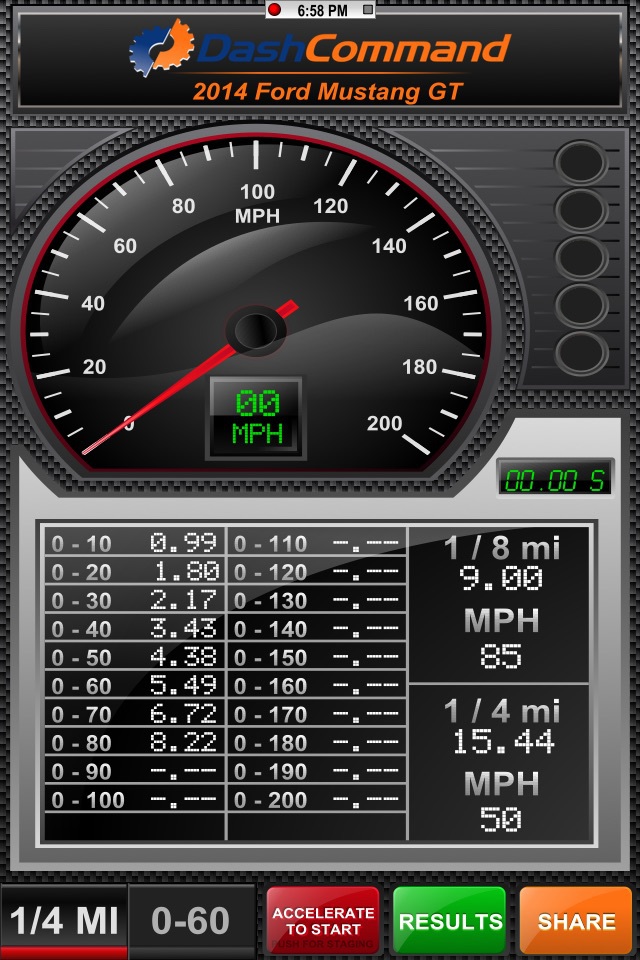Tap the orange Share button
The width and height of the screenshot is (640, 960).
pyautogui.click(x=576, y=921)
